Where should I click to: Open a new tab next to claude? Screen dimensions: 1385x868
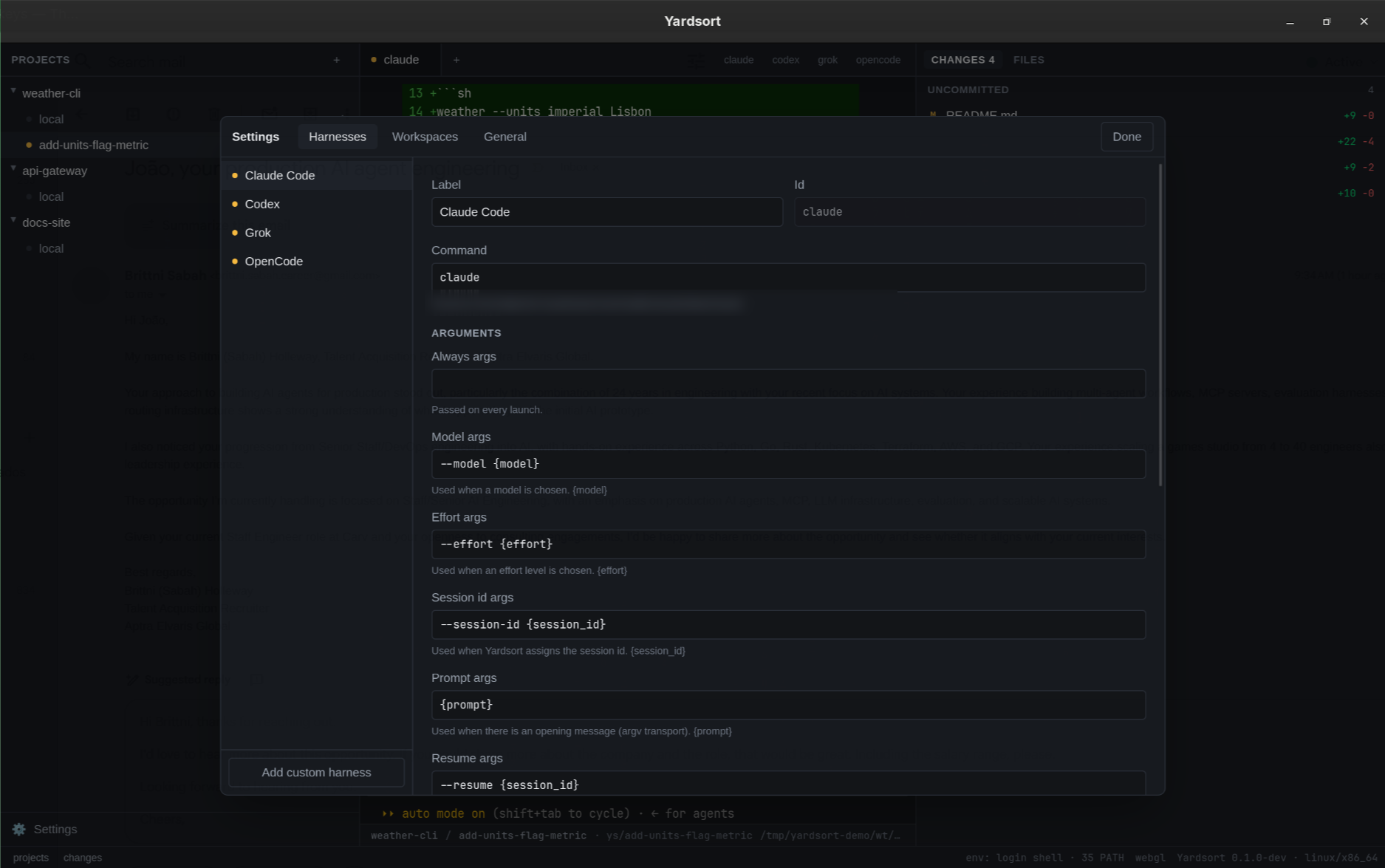[456, 60]
